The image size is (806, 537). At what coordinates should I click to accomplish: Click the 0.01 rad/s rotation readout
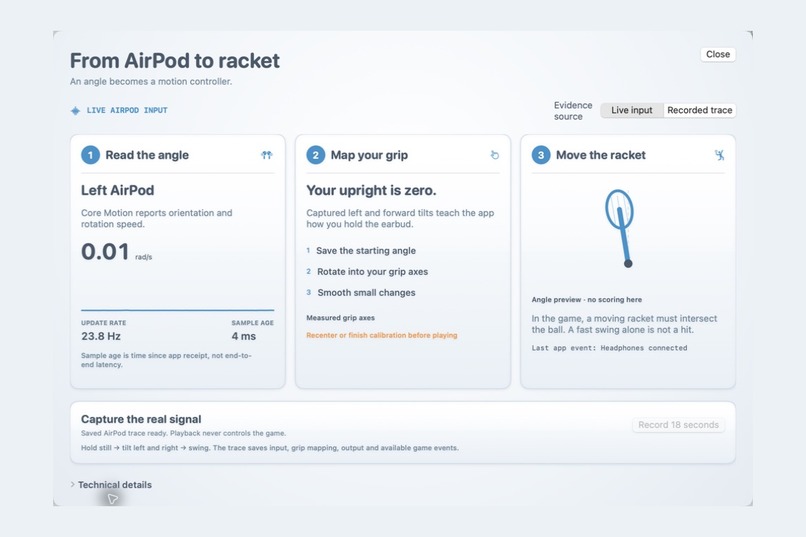point(117,252)
